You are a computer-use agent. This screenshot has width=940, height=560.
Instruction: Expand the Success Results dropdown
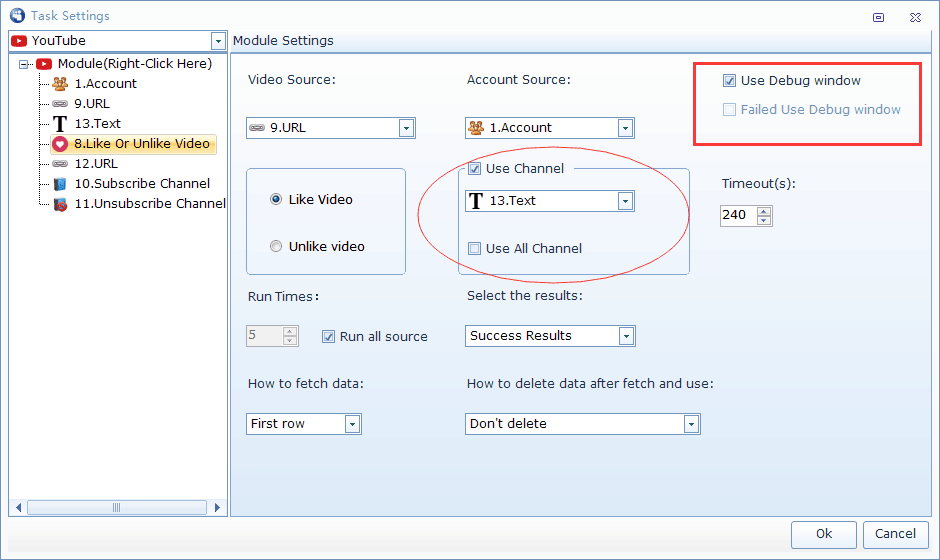(x=626, y=336)
